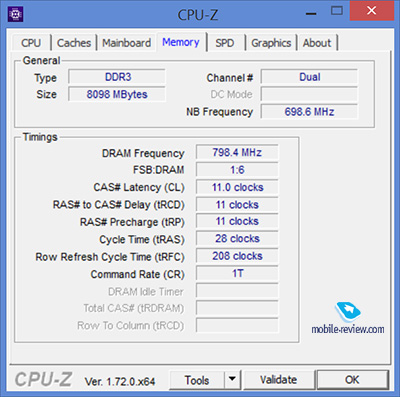Click the 8098 MBytes size value

[x=117, y=94]
